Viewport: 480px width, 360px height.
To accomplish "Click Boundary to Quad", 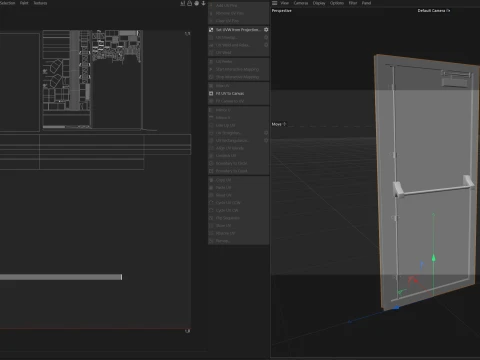I will coord(238,171).
